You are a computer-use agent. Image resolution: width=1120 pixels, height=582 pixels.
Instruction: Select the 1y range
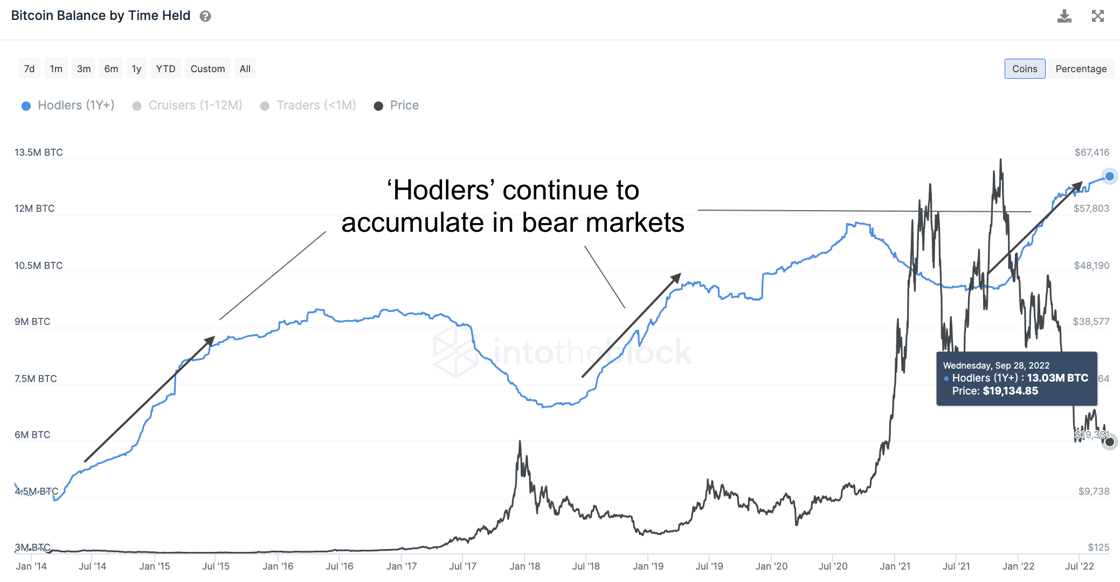[x=137, y=69]
